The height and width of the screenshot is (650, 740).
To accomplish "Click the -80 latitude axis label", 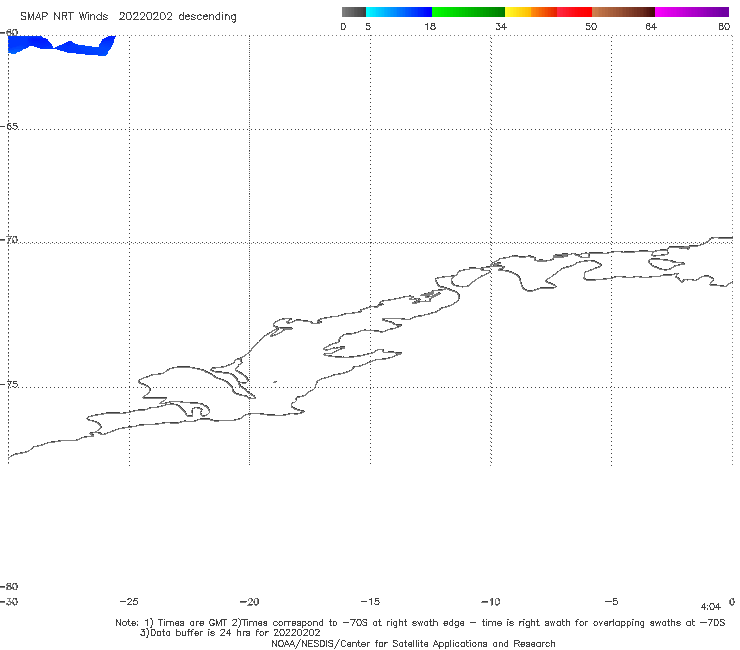I will 9,586.
